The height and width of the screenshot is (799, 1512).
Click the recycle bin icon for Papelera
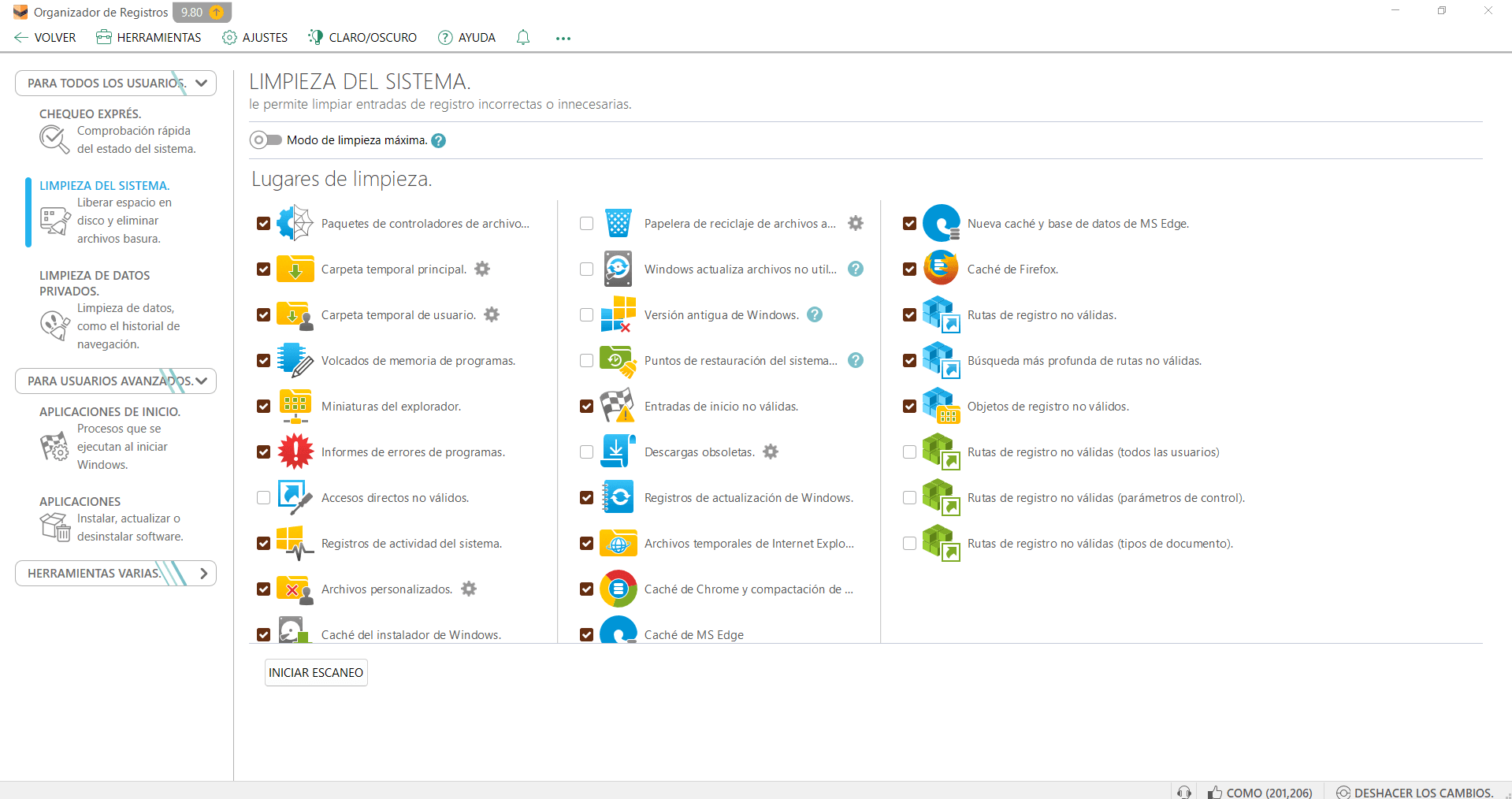point(619,223)
